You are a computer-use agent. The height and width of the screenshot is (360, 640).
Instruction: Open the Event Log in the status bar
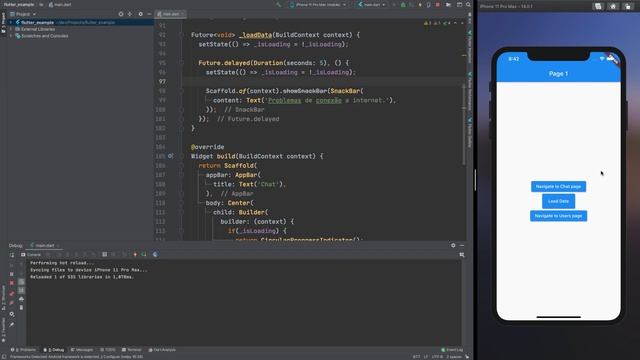pos(452,350)
